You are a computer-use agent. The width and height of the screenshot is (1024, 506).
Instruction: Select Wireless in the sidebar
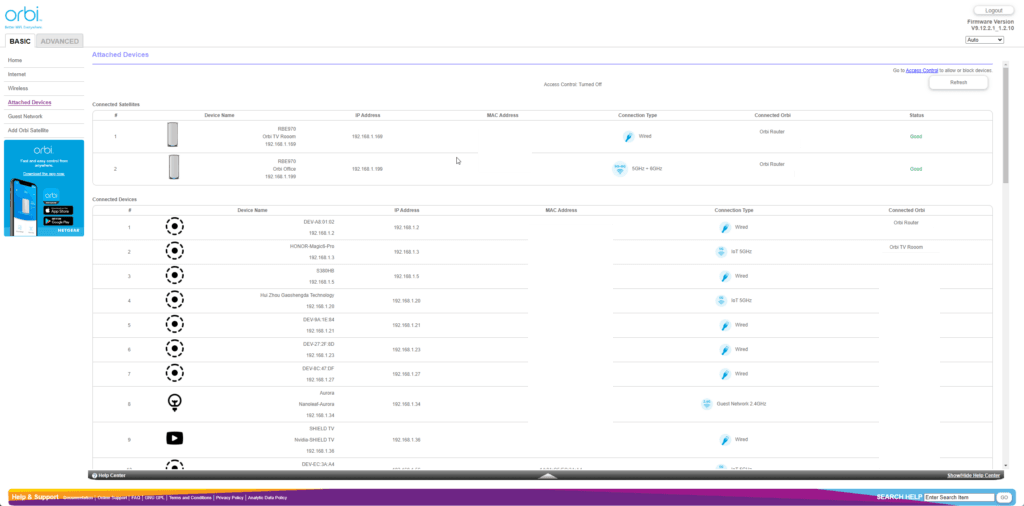point(18,88)
